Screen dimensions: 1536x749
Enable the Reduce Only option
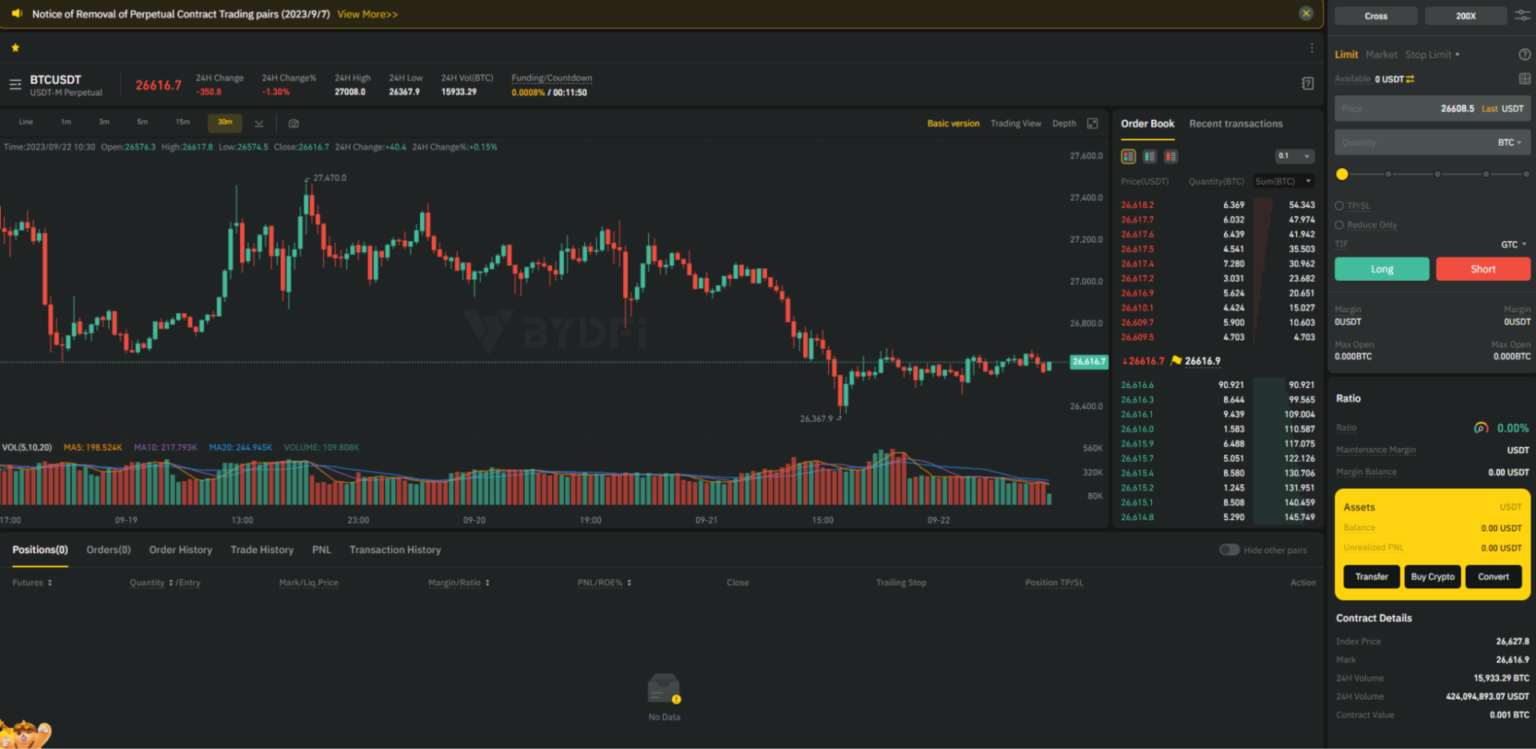point(1340,225)
